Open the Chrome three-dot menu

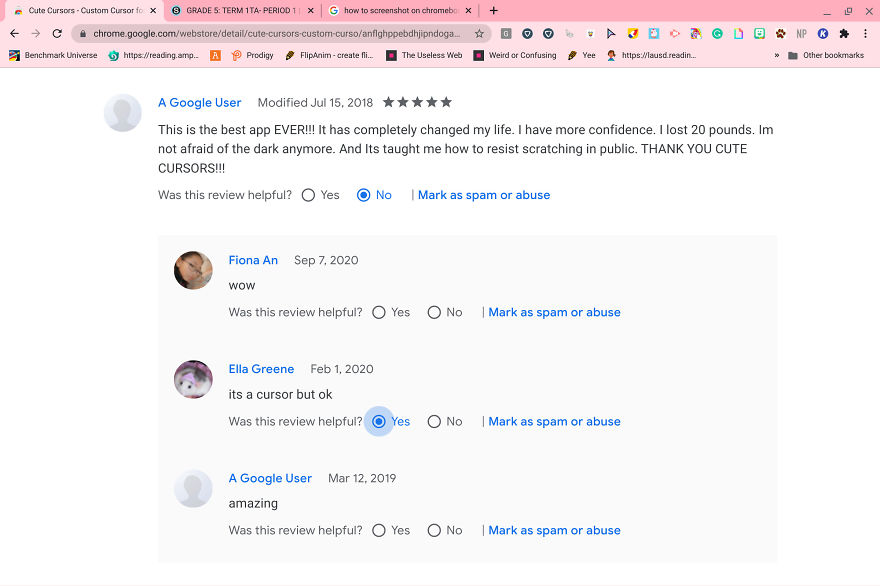tap(866, 33)
